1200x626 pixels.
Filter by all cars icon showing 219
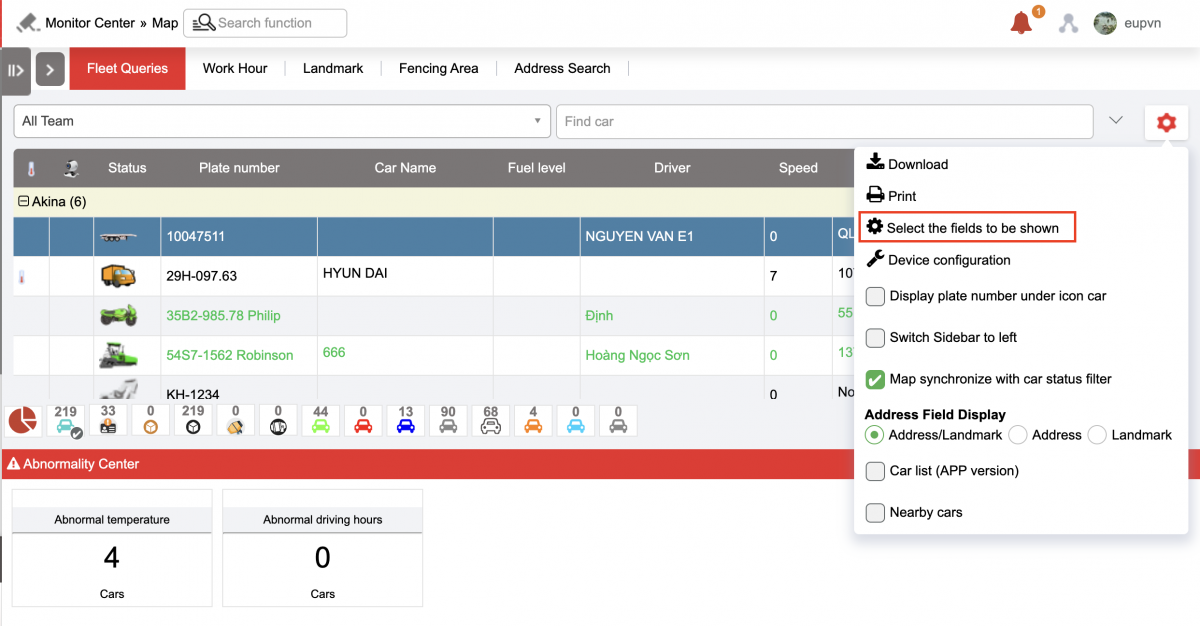pos(66,420)
